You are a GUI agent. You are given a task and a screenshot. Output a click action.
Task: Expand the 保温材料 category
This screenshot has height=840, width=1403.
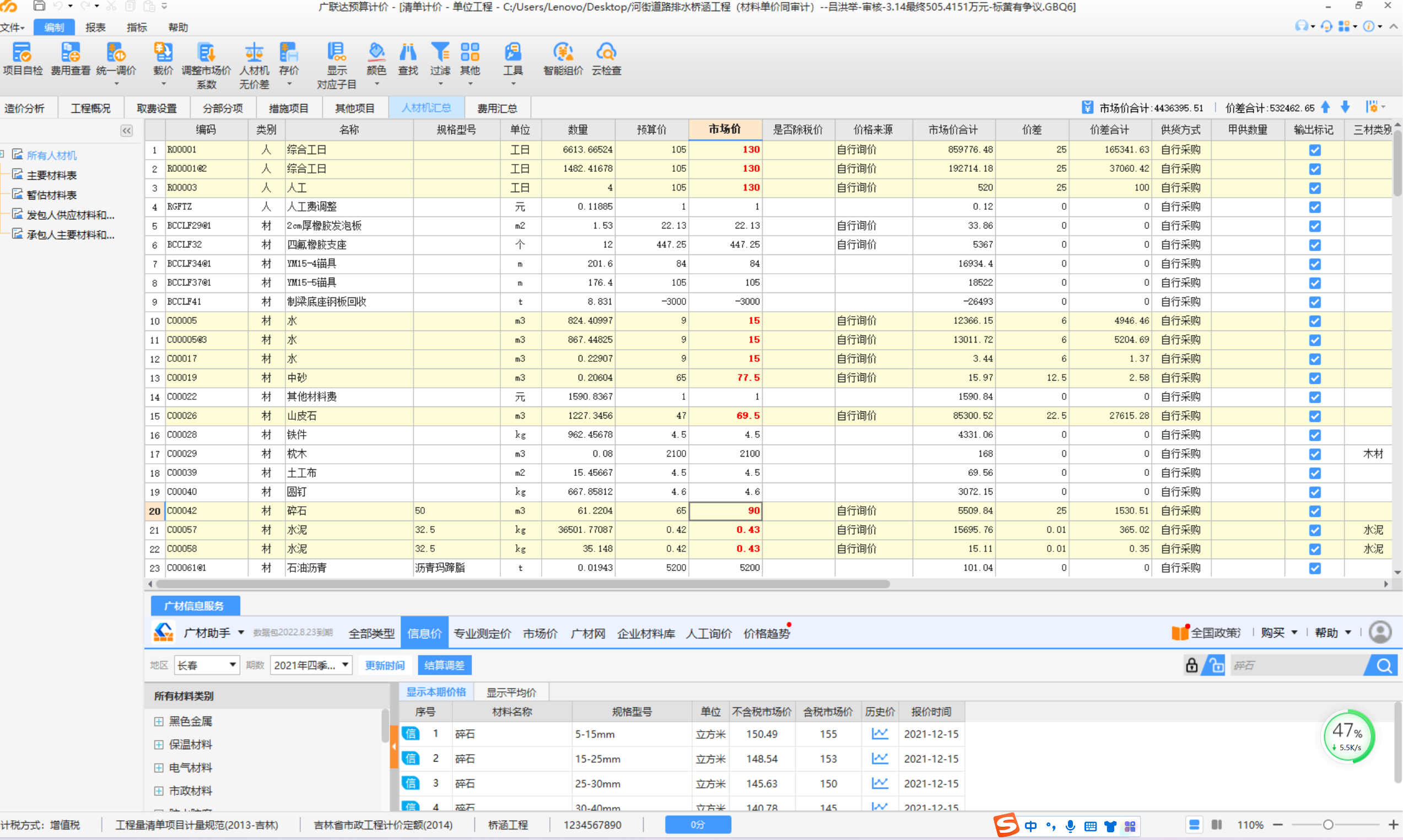click(x=159, y=744)
